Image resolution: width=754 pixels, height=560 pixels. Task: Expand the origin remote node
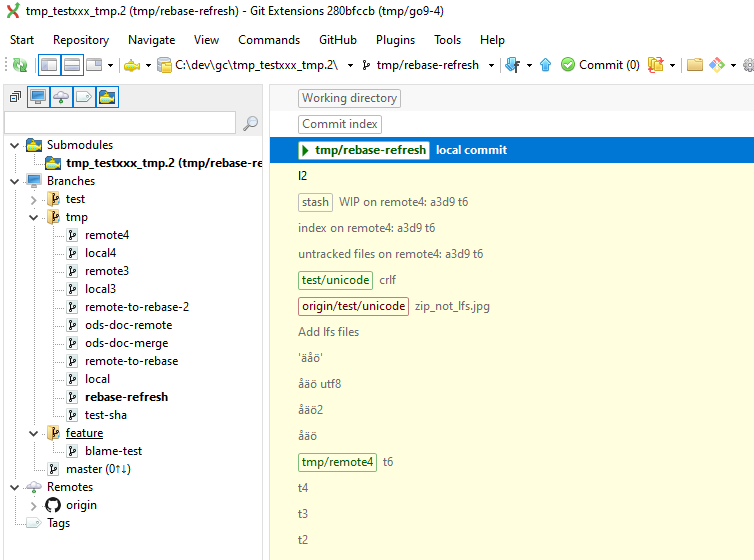[33, 506]
